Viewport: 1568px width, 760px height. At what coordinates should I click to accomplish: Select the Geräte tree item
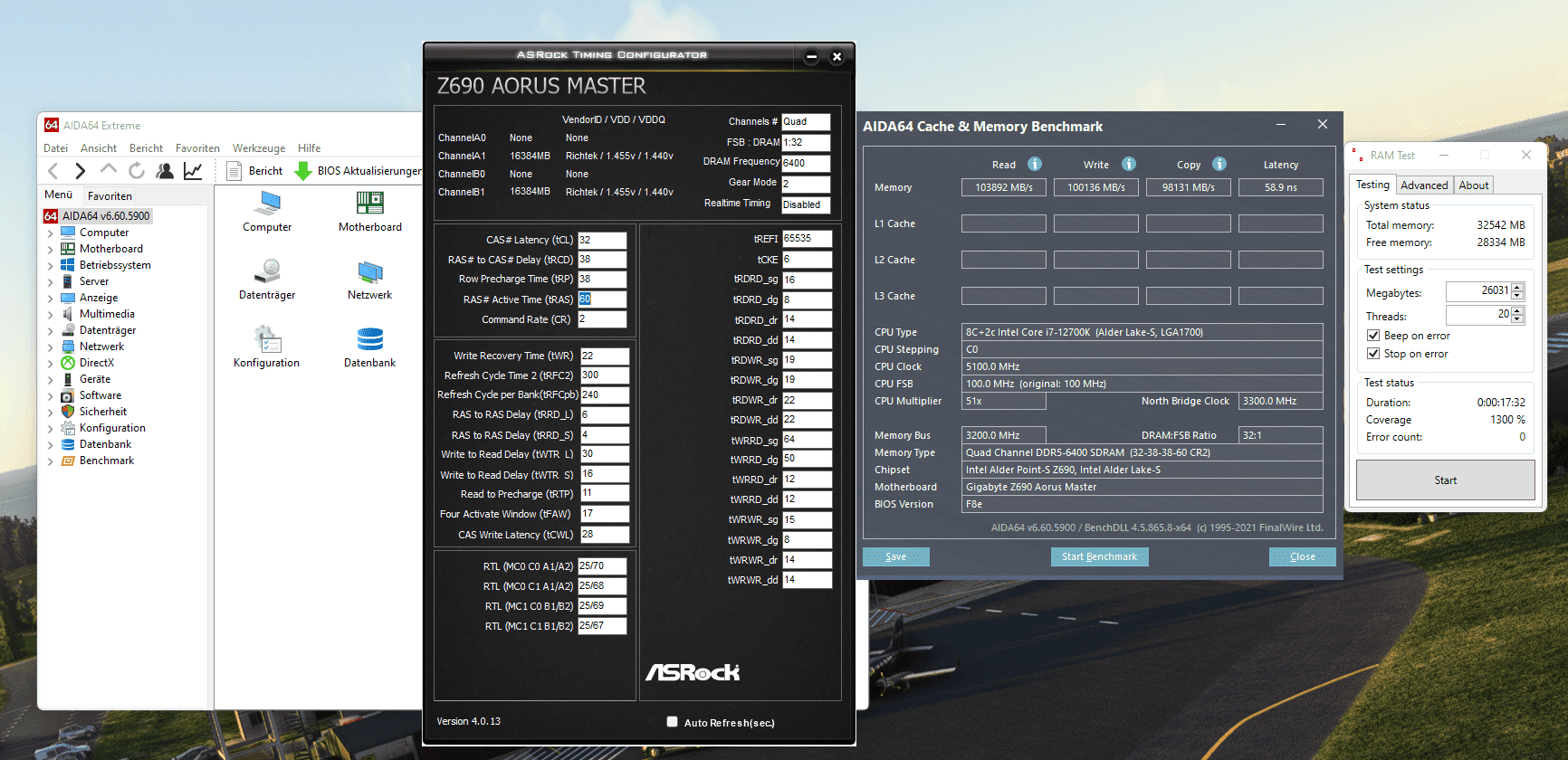[x=86, y=379]
